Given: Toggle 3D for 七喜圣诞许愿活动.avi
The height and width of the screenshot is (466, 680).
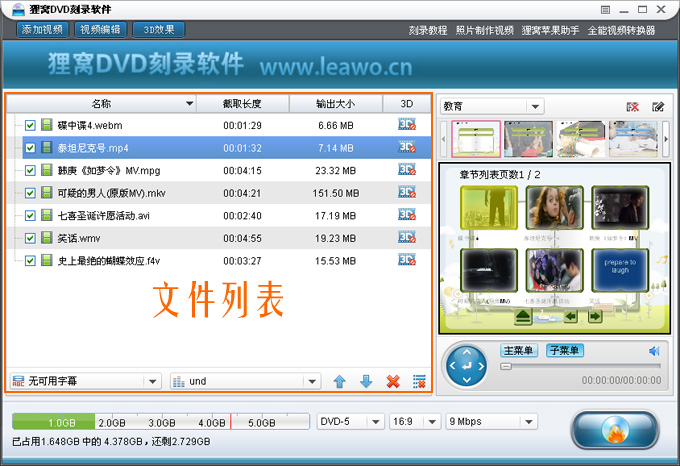Looking at the screenshot, I should click(x=407, y=215).
